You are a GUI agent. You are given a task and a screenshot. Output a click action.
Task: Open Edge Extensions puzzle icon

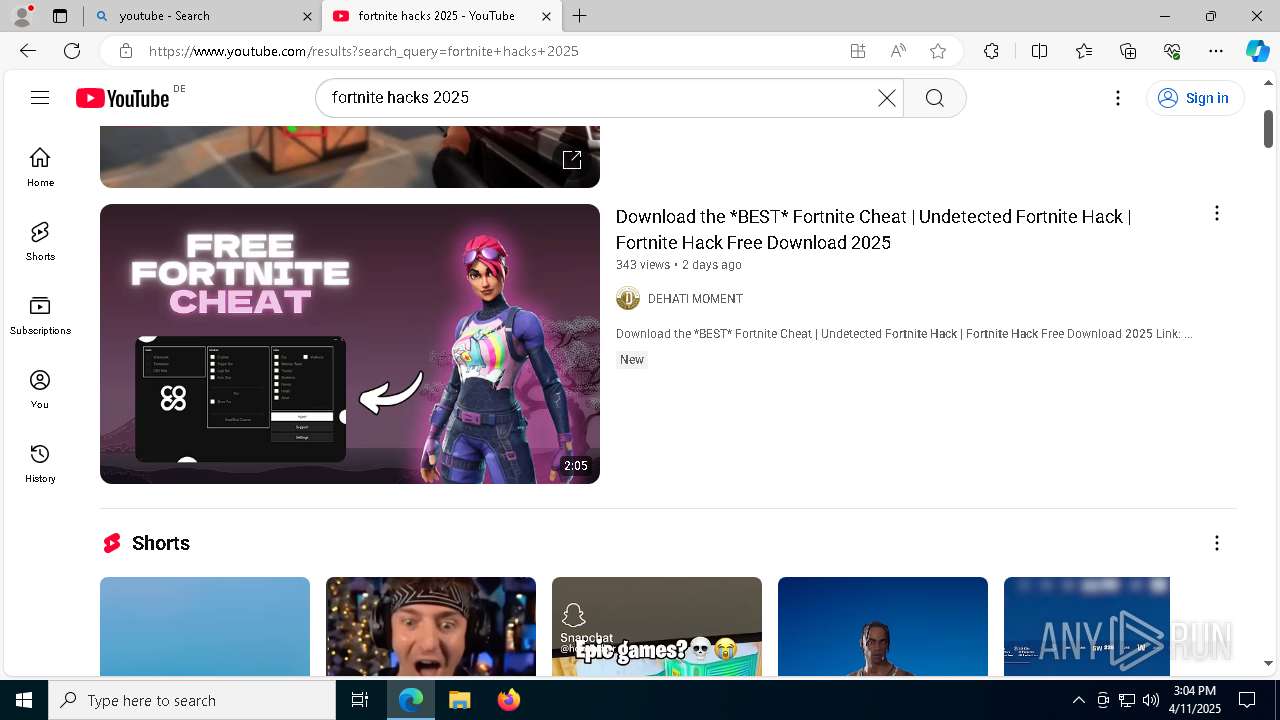(x=991, y=51)
